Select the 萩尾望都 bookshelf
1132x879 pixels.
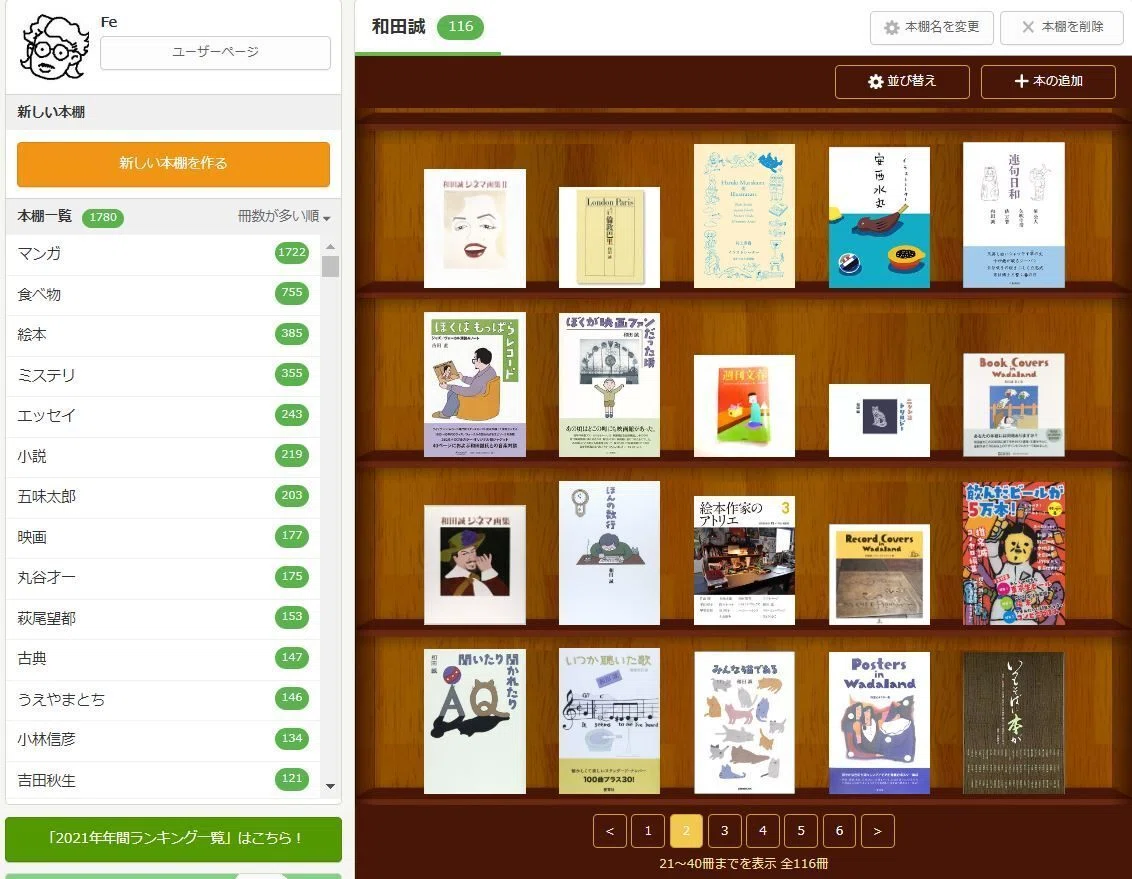[x=163, y=617]
